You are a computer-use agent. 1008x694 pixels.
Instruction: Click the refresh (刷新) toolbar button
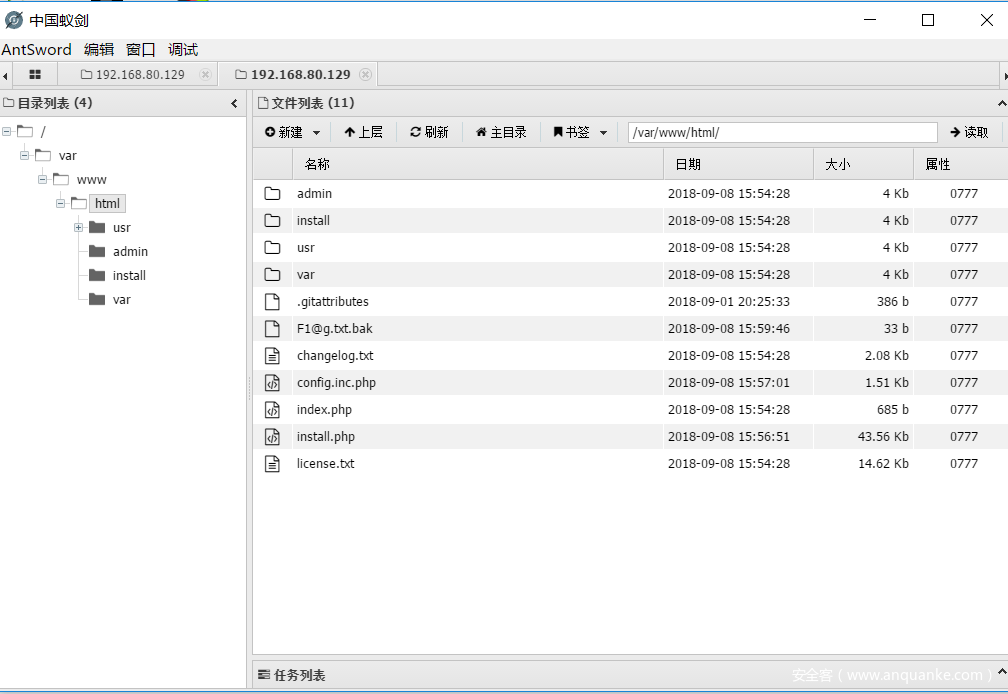coord(429,132)
